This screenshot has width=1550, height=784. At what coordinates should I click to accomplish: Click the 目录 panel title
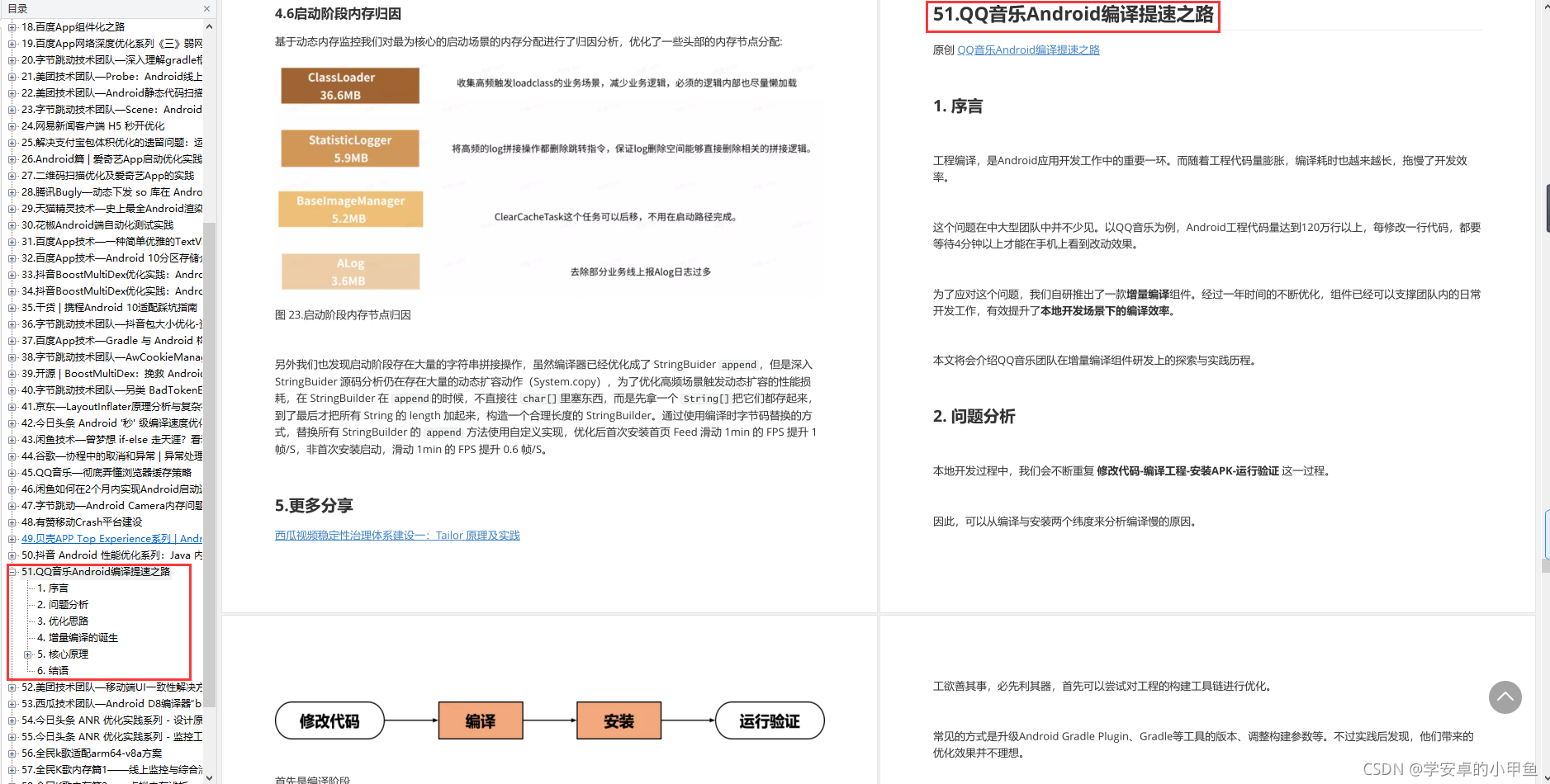coord(17,8)
